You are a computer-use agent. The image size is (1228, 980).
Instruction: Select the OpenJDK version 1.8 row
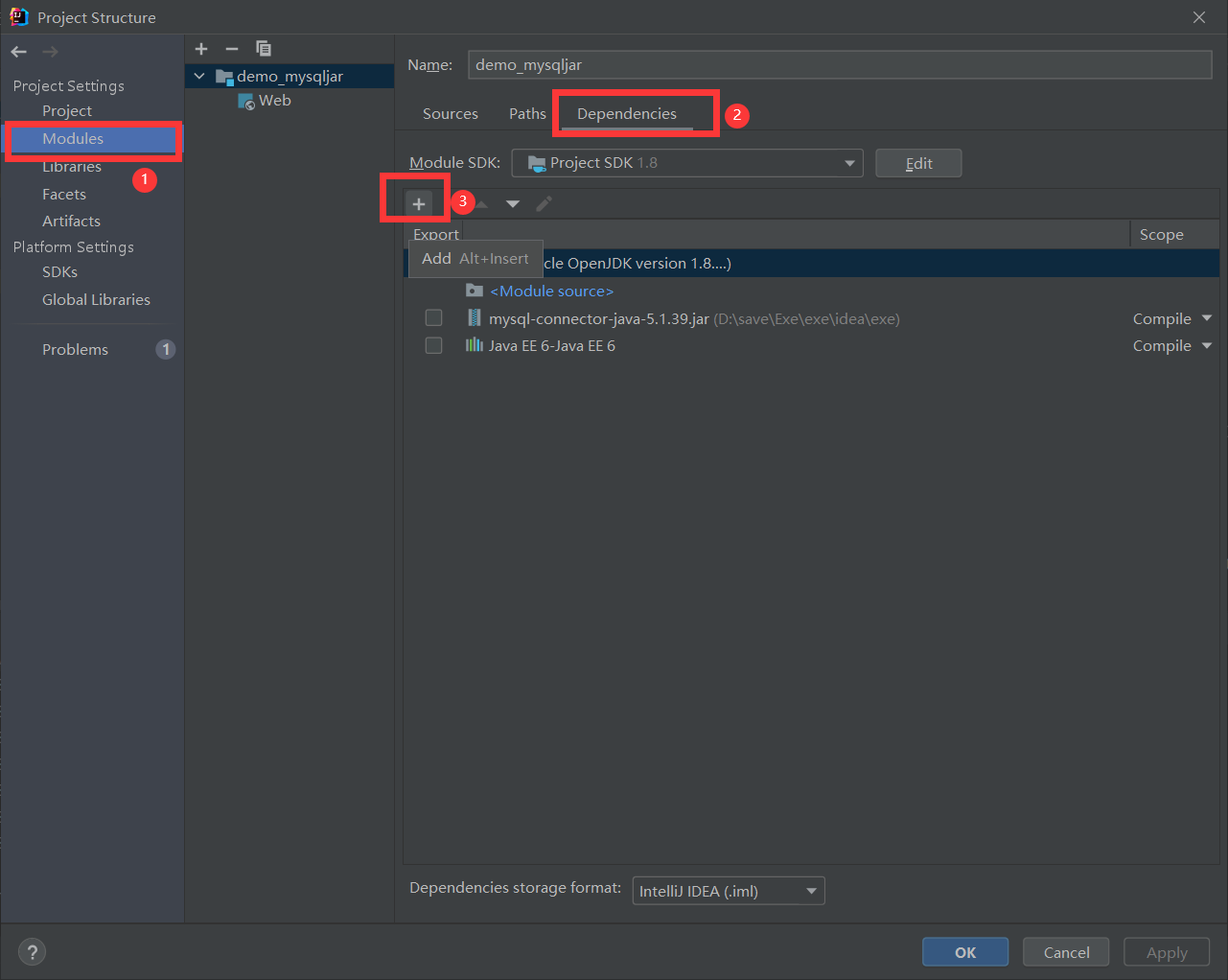click(811, 264)
